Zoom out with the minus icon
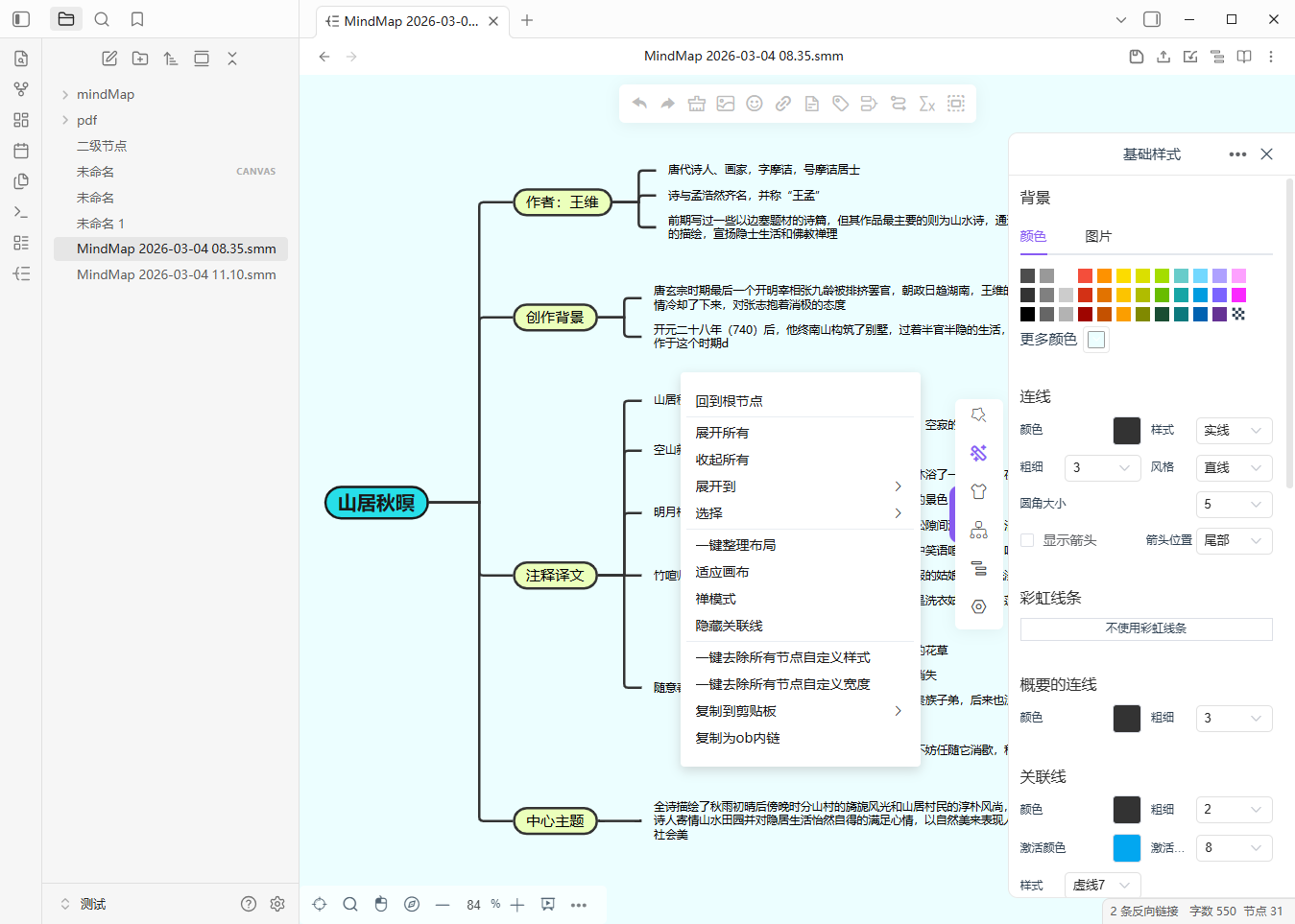Image resolution: width=1295 pixels, height=924 pixels. [x=443, y=905]
